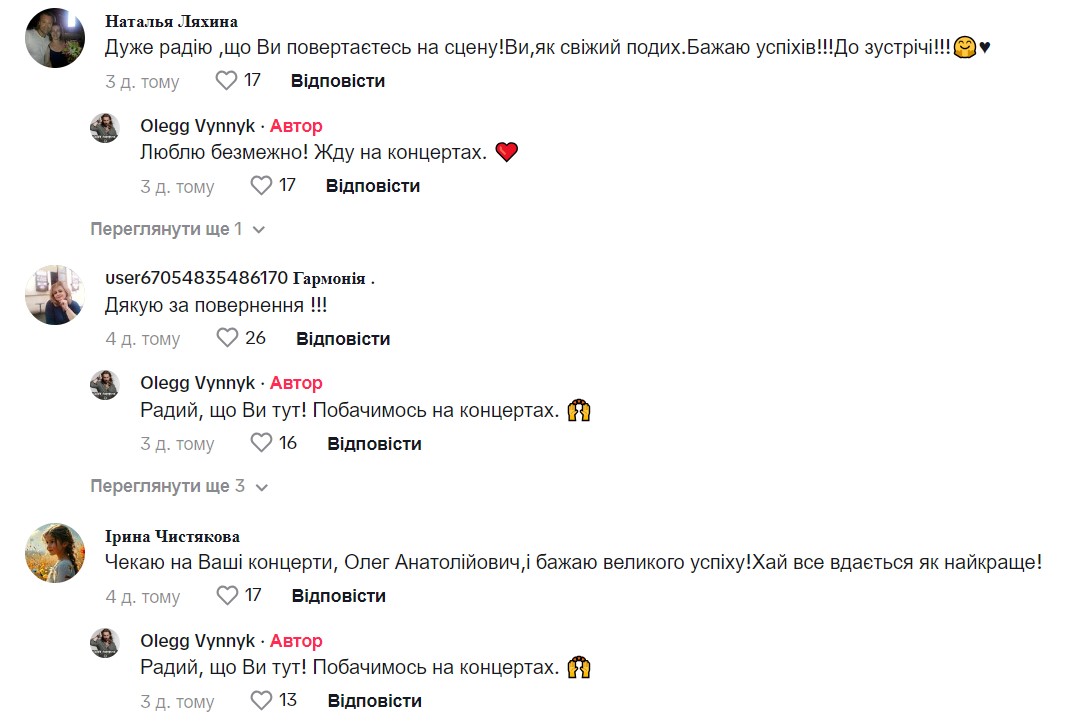Click Olegg Vynnyk avatar in first reply
1076x722 pixels.
click(105, 128)
